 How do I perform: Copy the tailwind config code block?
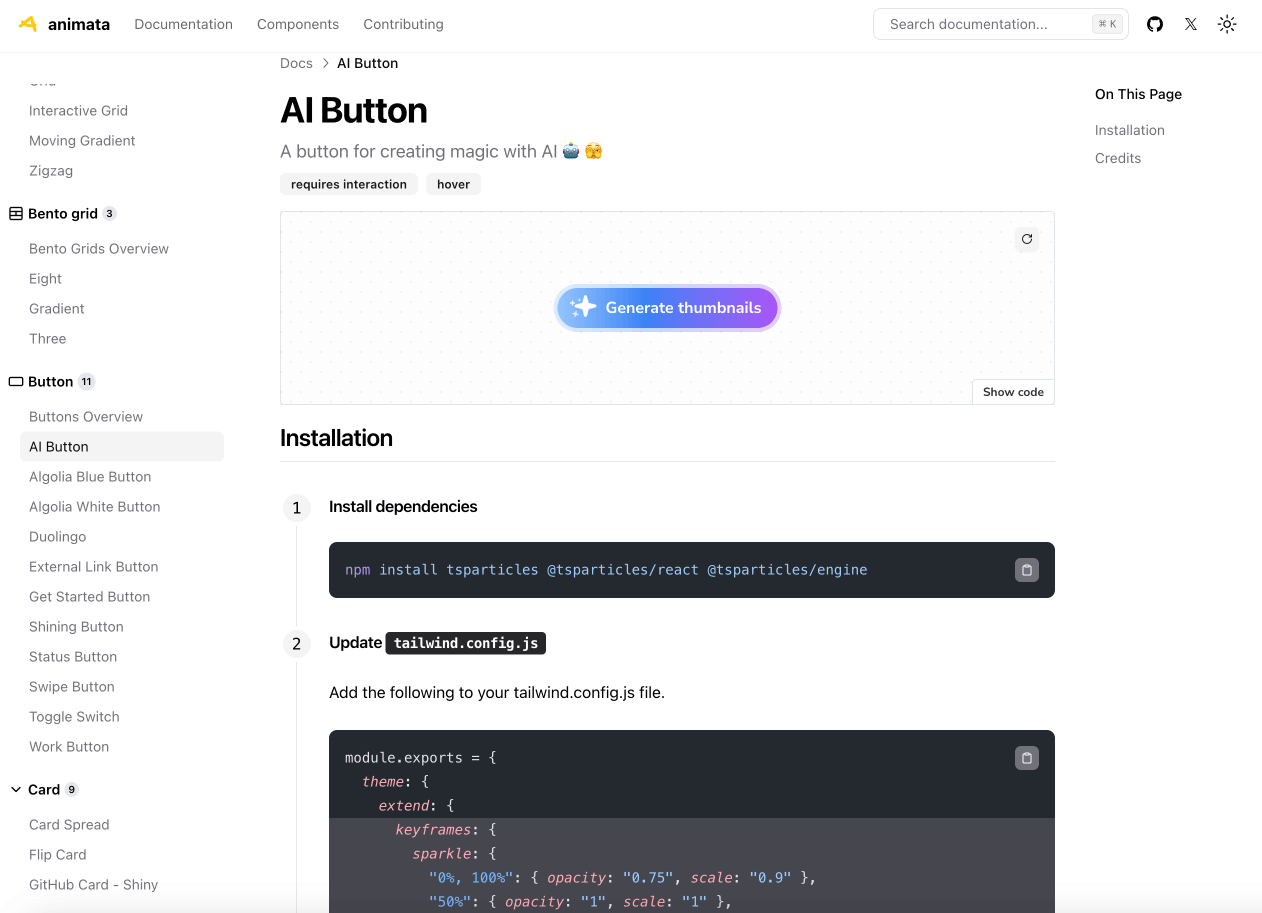point(1027,758)
